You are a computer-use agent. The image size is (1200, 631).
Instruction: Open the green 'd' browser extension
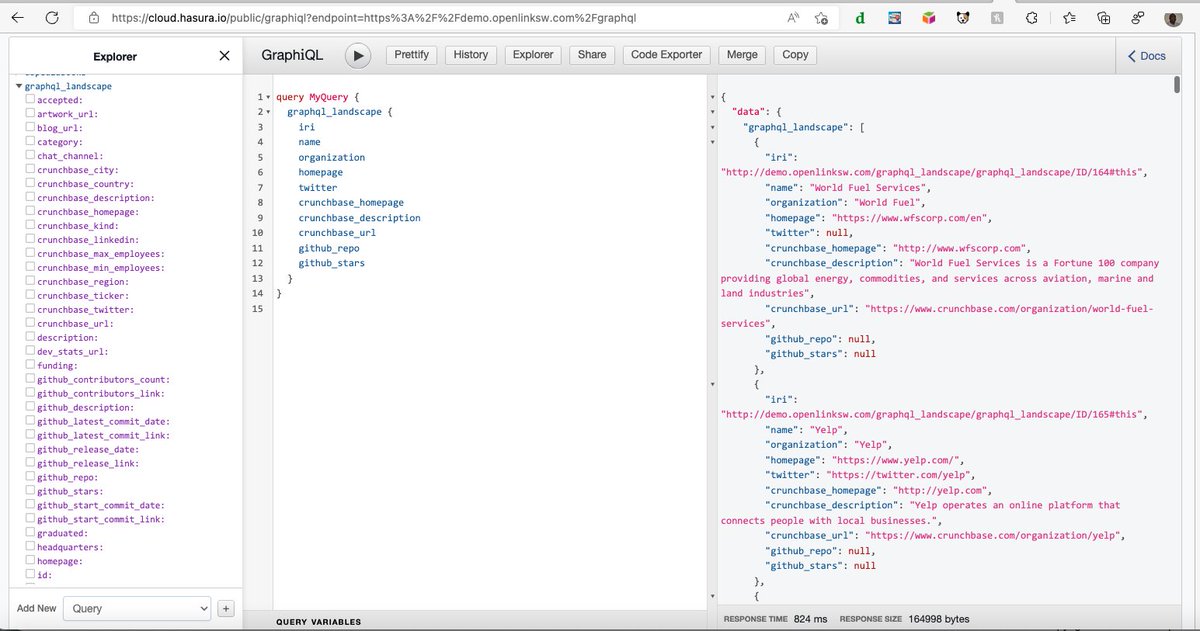tap(860, 18)
